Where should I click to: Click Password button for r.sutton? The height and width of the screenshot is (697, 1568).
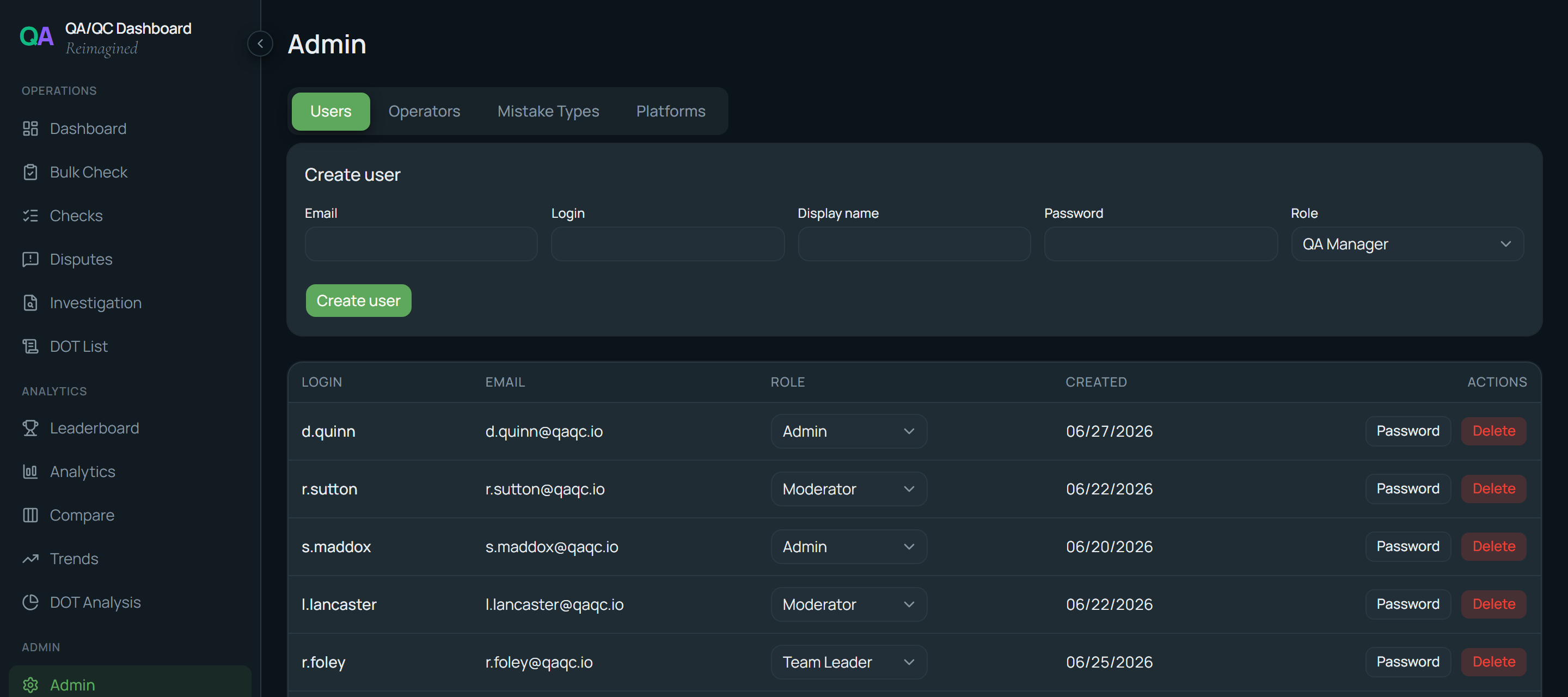coord(1408,489)
